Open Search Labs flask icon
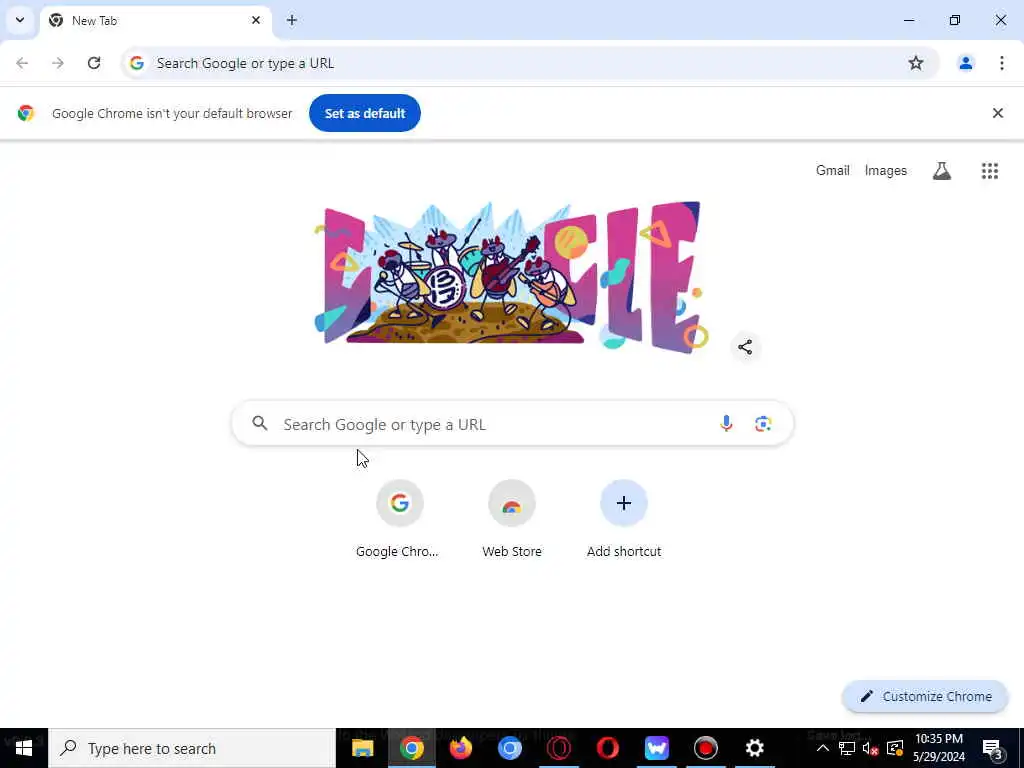The image size is (1024, 768). coord(941,170)
